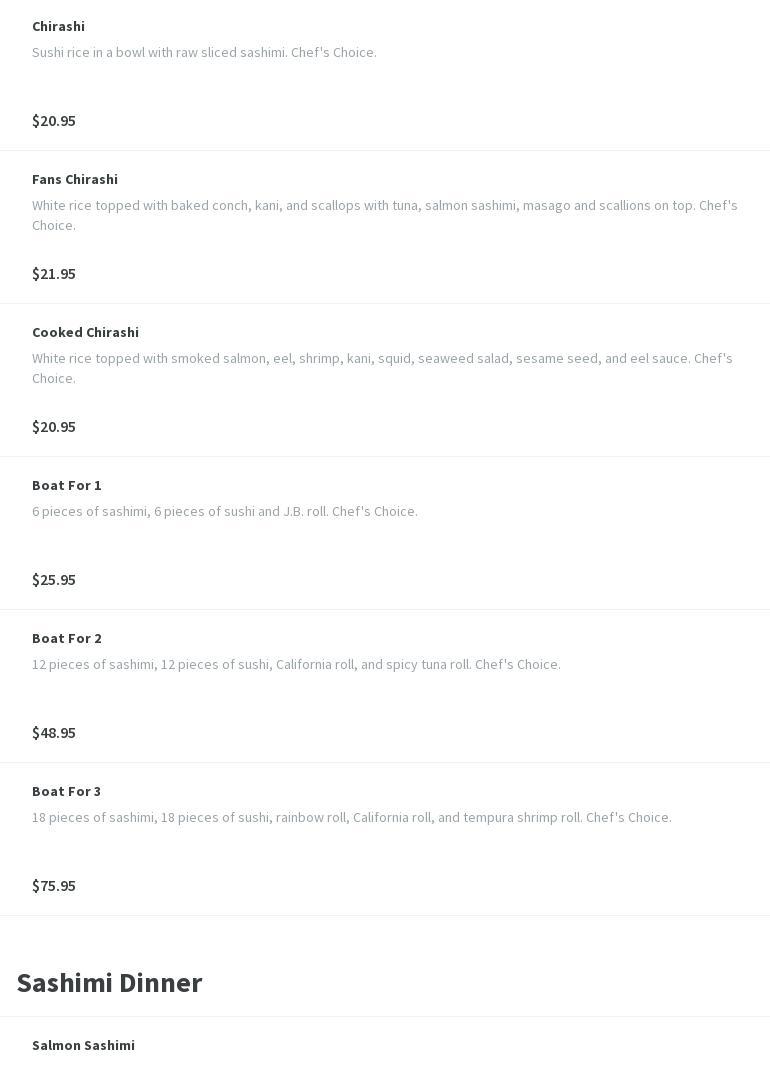770x1086 pixels.
Task: Click Boat For 2 spicy tuna description
Action: (296, 664)
